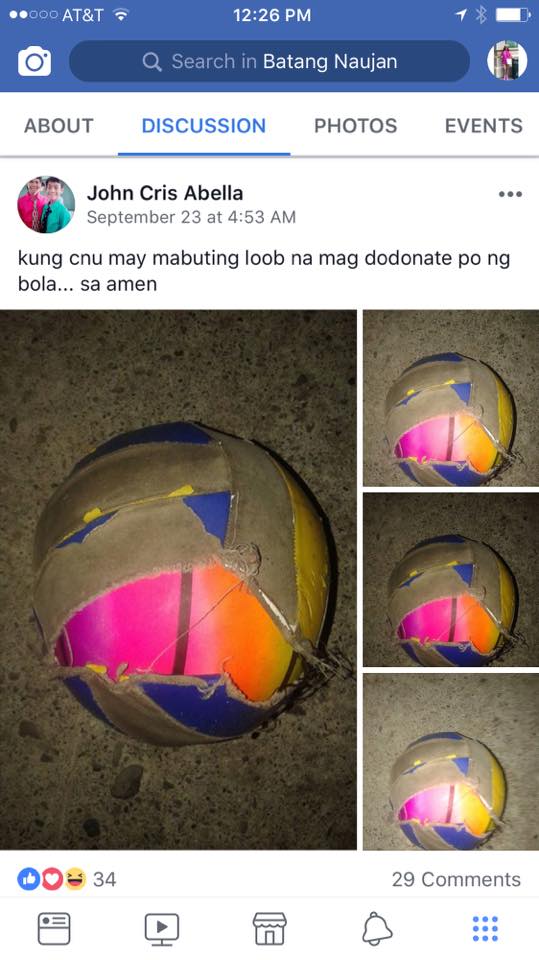Screen dimensions: 539x960
Task: Open the News Feed icon in bottom bar
Action: tap(54, 929)
